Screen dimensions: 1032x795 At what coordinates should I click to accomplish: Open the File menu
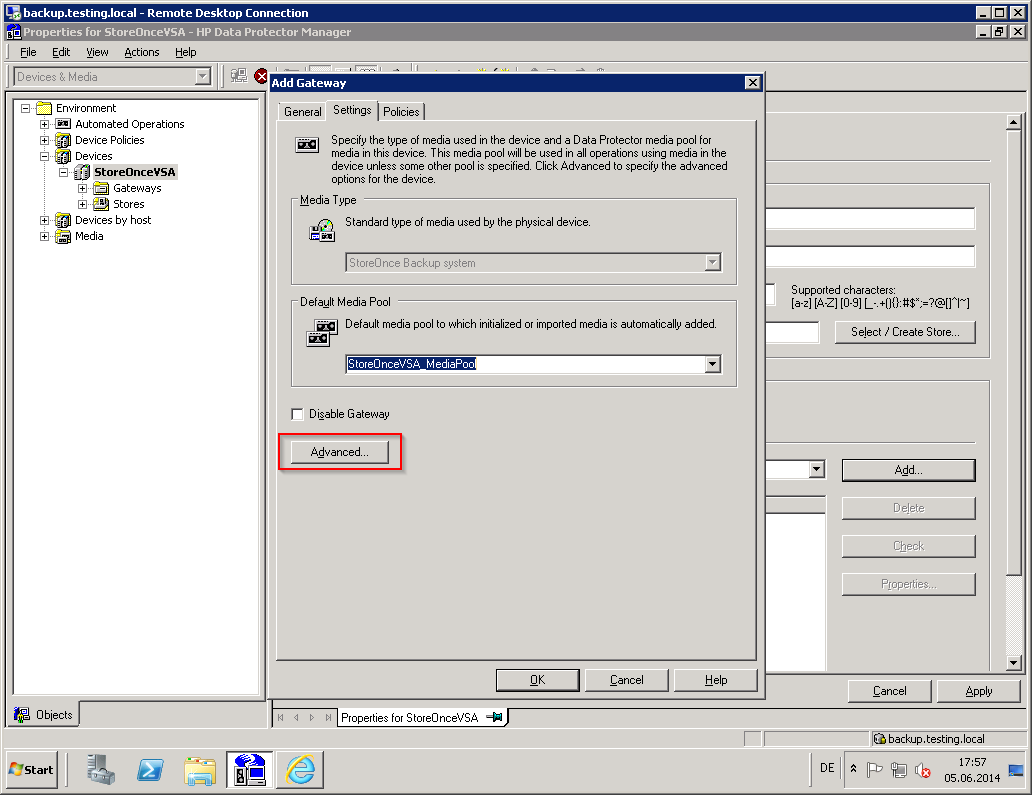(x=28, y=52)
